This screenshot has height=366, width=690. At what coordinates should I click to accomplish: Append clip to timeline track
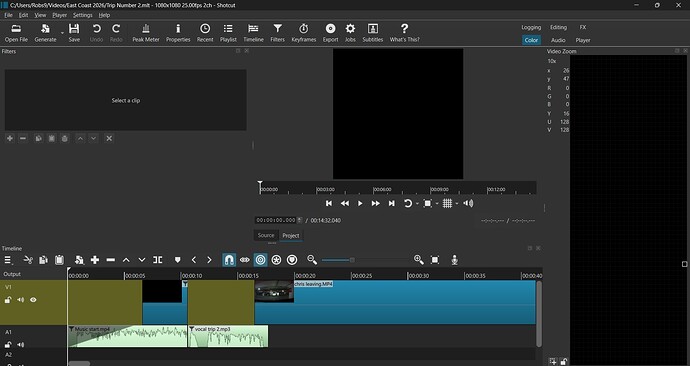(95, 260)
